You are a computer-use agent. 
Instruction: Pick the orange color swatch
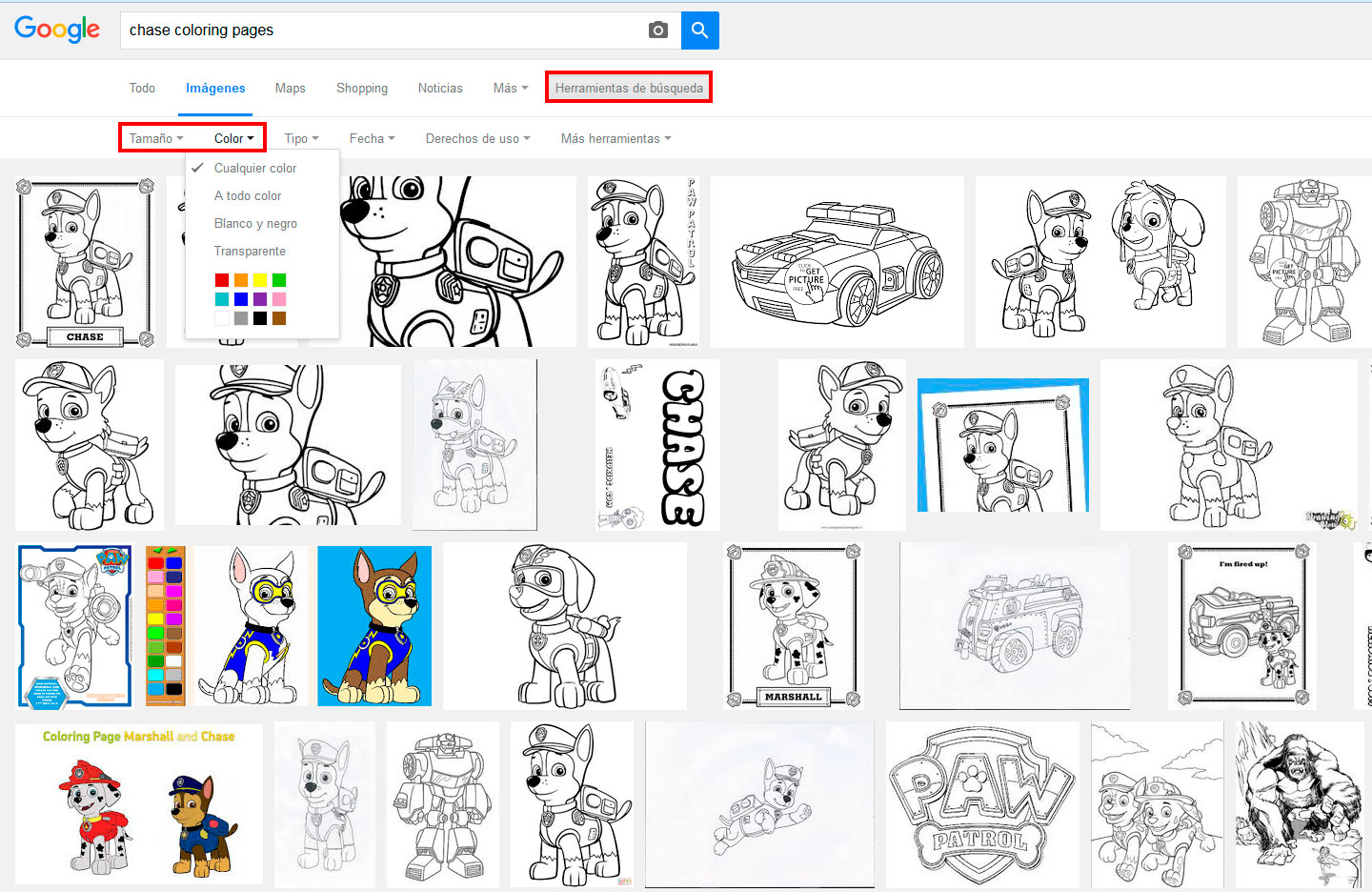click(241, 280)
